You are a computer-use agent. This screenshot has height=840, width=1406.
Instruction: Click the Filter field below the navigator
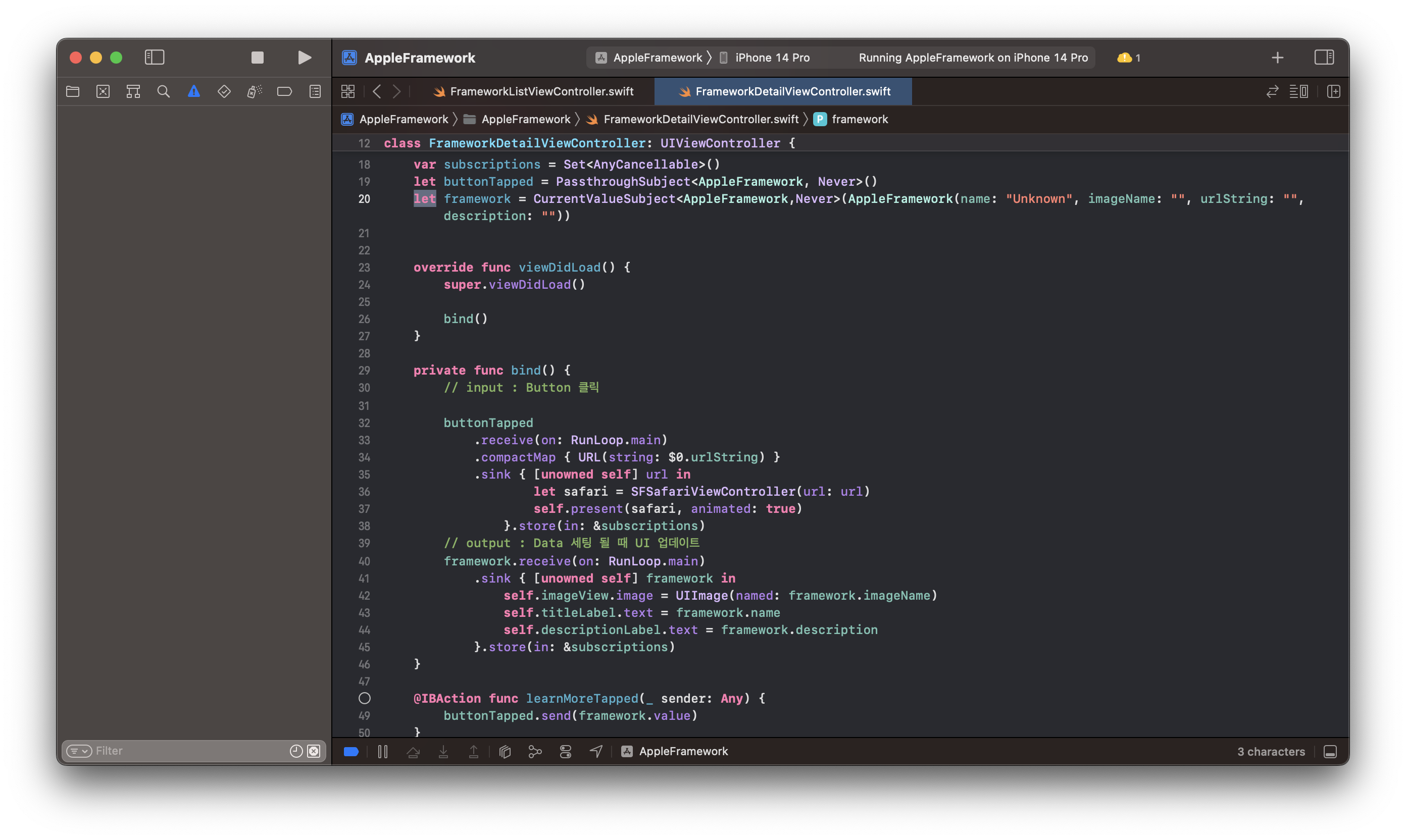pos(170,751)
